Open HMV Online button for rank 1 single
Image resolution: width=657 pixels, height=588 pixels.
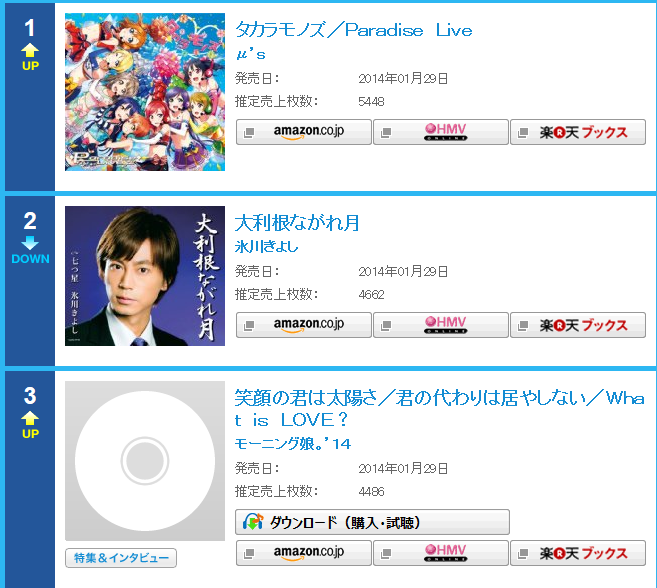point(441,132)
